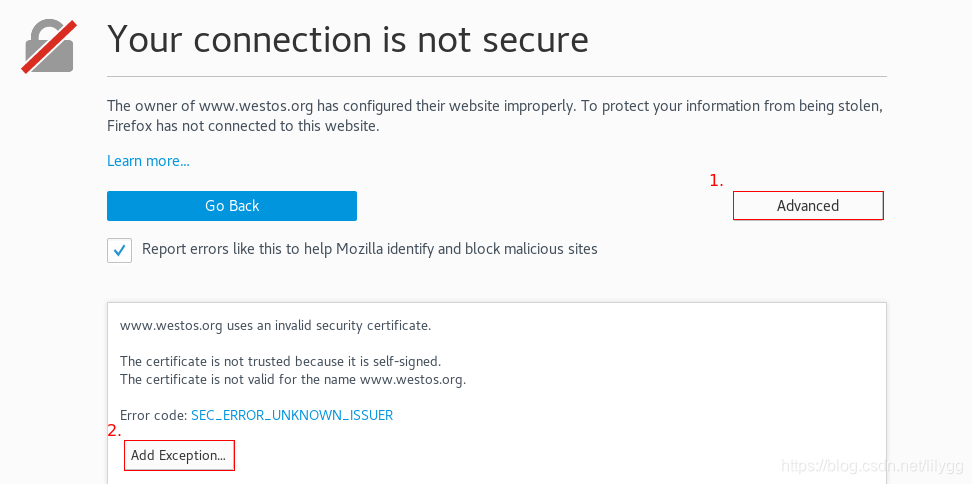Click the 'Firefox has not connected' text line

point(243,126)
